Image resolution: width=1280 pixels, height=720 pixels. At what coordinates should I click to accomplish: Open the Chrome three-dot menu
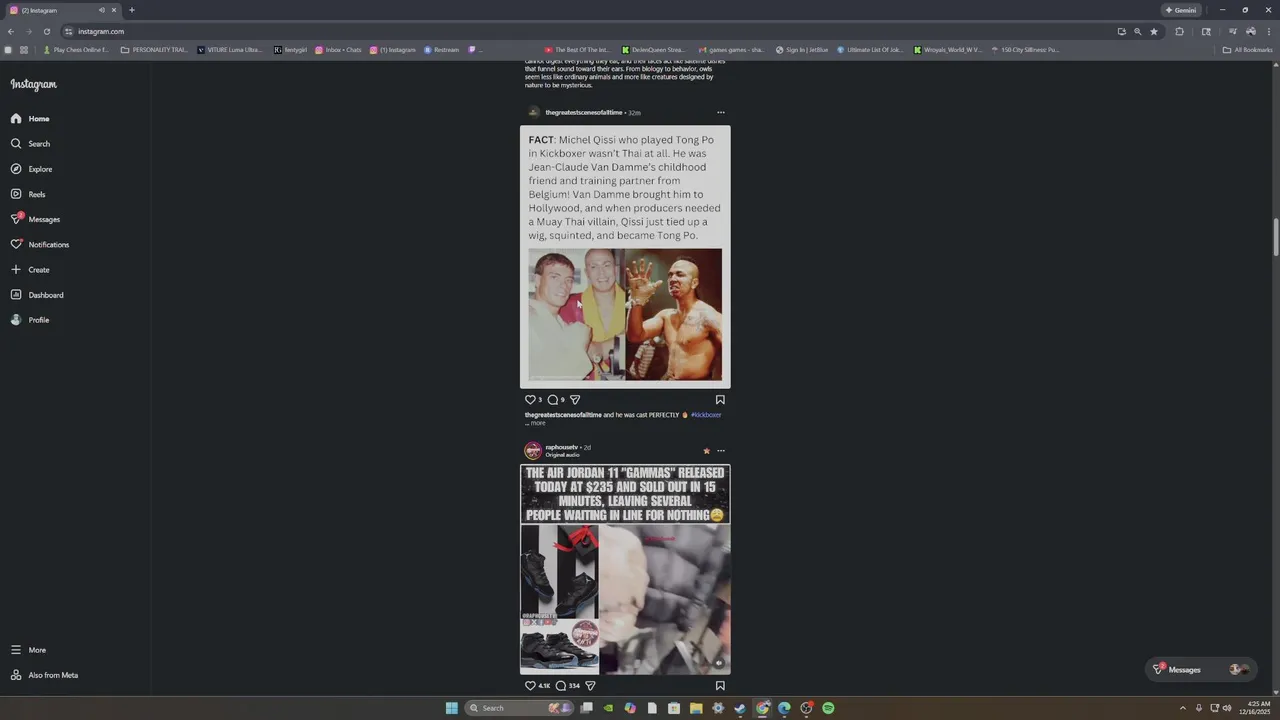tap(1269, 31)
